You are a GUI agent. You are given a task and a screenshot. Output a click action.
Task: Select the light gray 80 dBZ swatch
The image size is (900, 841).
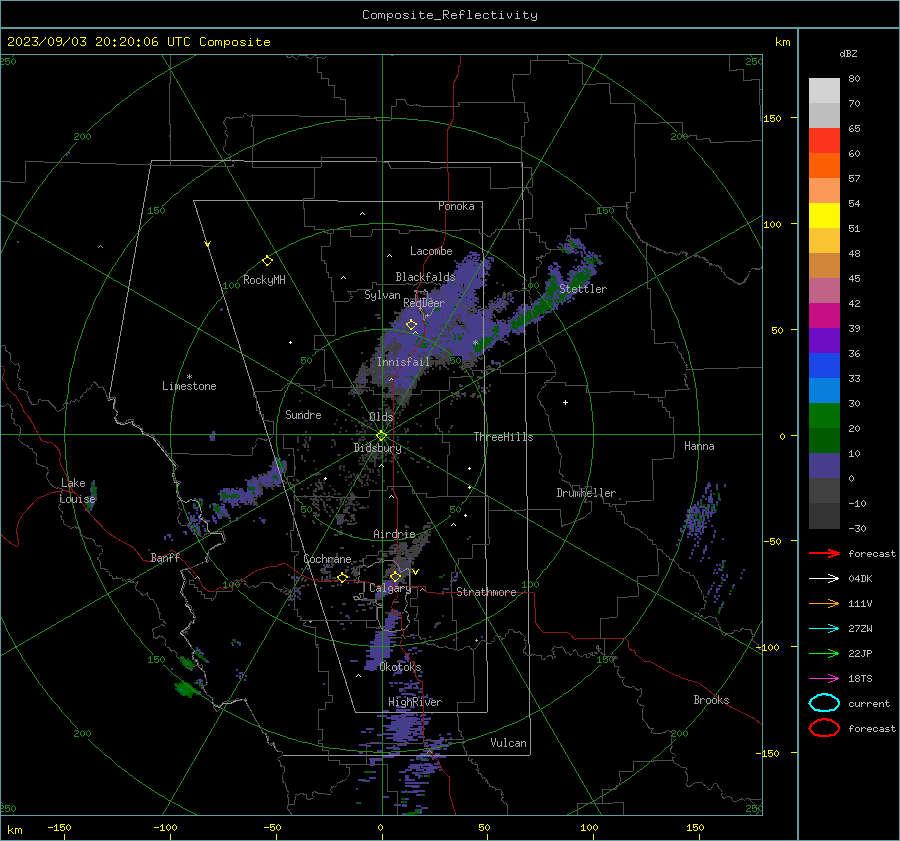[824, 90]
